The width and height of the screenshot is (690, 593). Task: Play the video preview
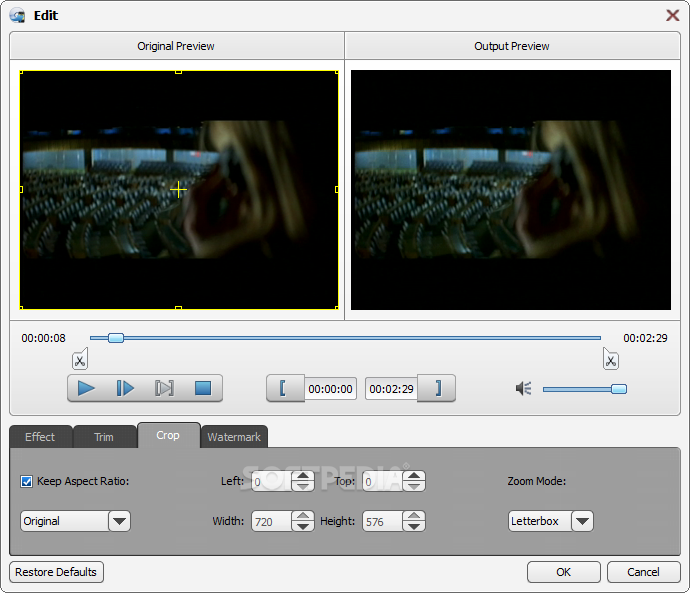tap(86, 388)
